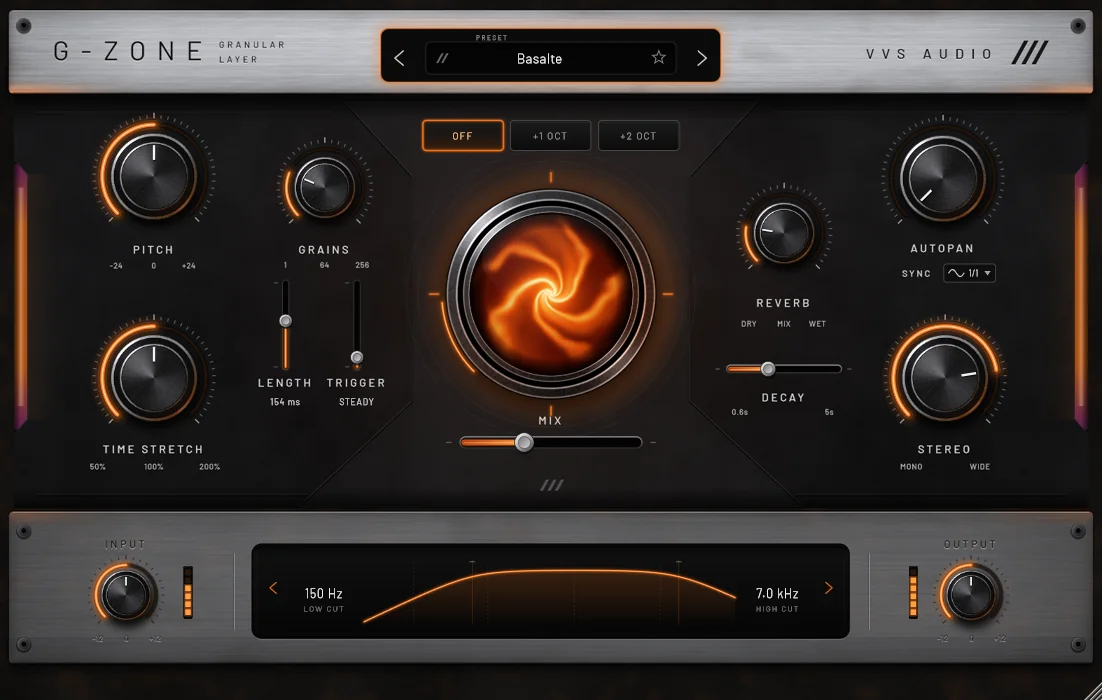
Task: Click the output level meter
Action: [x=913, y=592]
